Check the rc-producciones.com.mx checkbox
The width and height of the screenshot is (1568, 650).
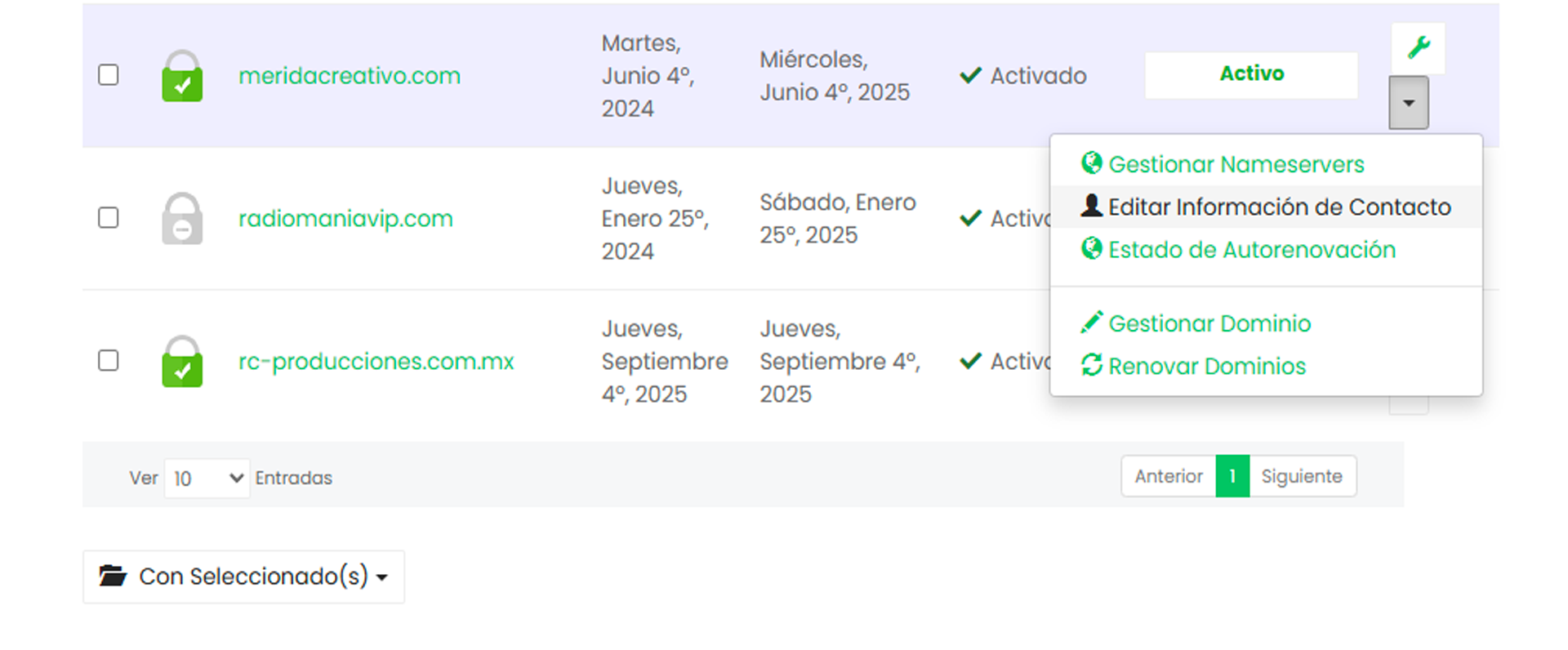(109, 361)
